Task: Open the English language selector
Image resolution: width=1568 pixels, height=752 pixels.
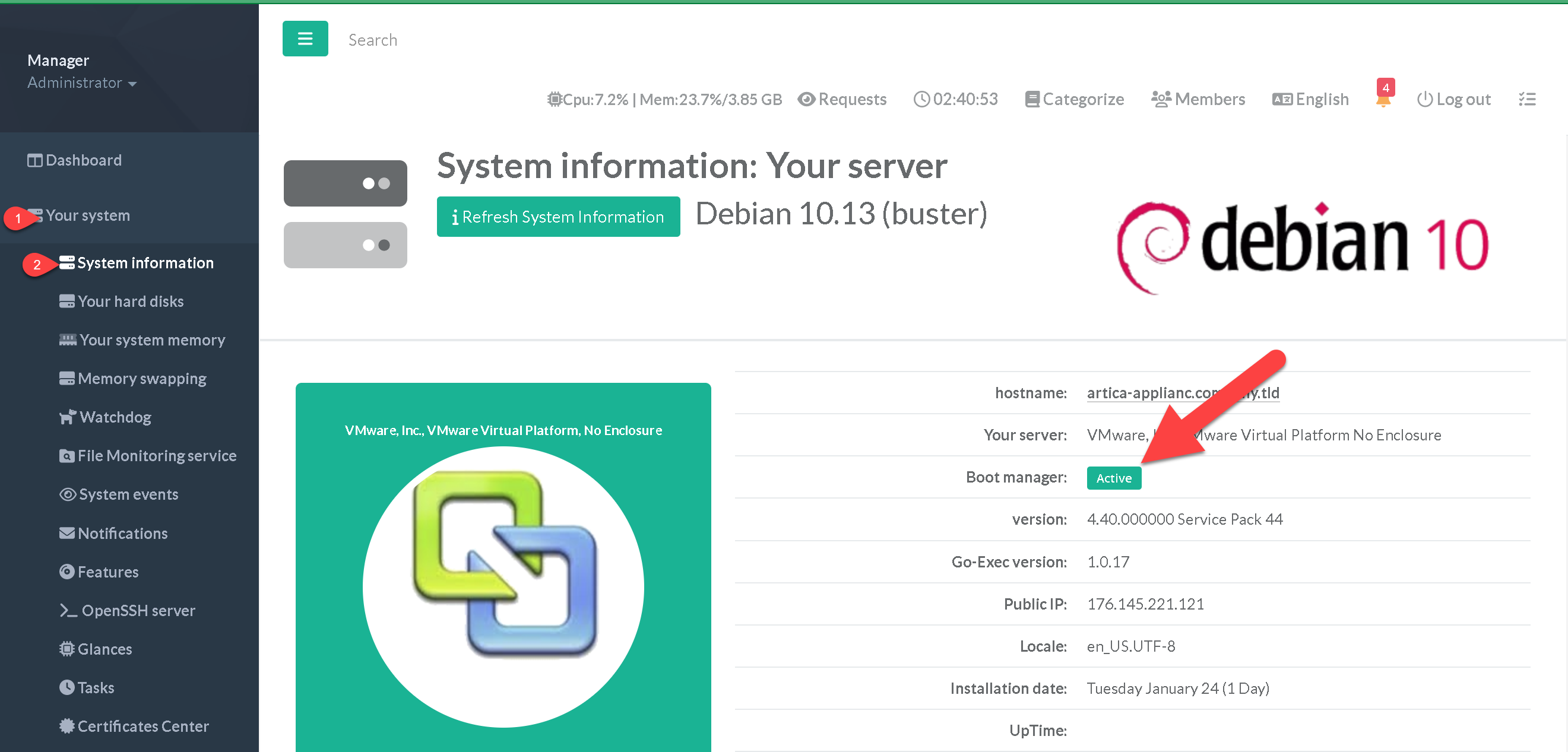Action: (x=1310, y=99)
